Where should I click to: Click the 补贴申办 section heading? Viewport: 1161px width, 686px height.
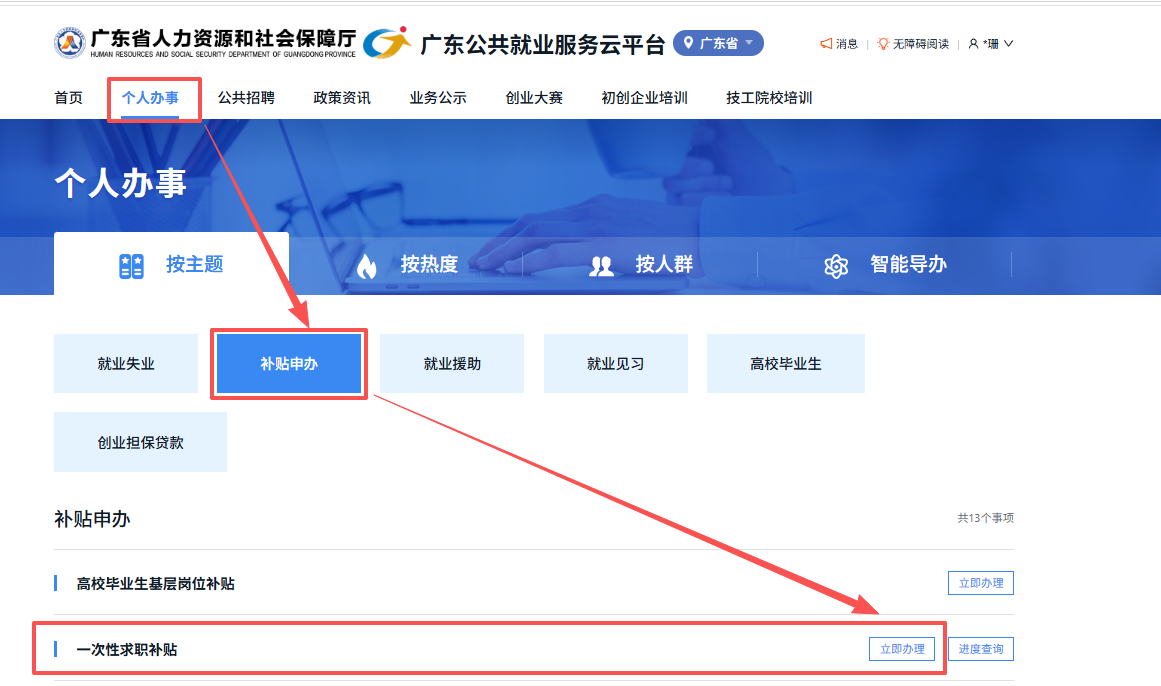[x=92, y=519]
